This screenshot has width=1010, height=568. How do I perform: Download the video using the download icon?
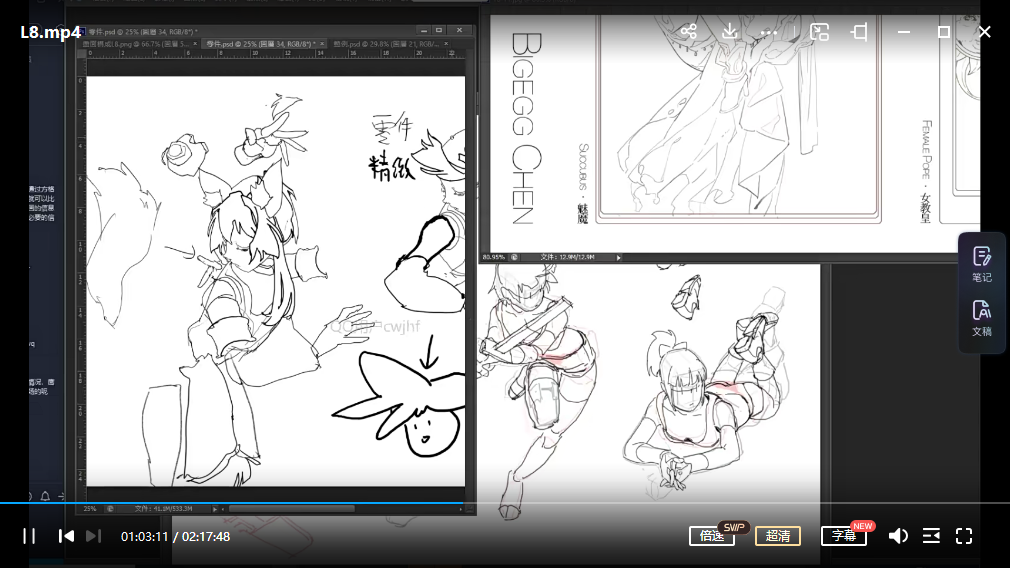(729, 31)
